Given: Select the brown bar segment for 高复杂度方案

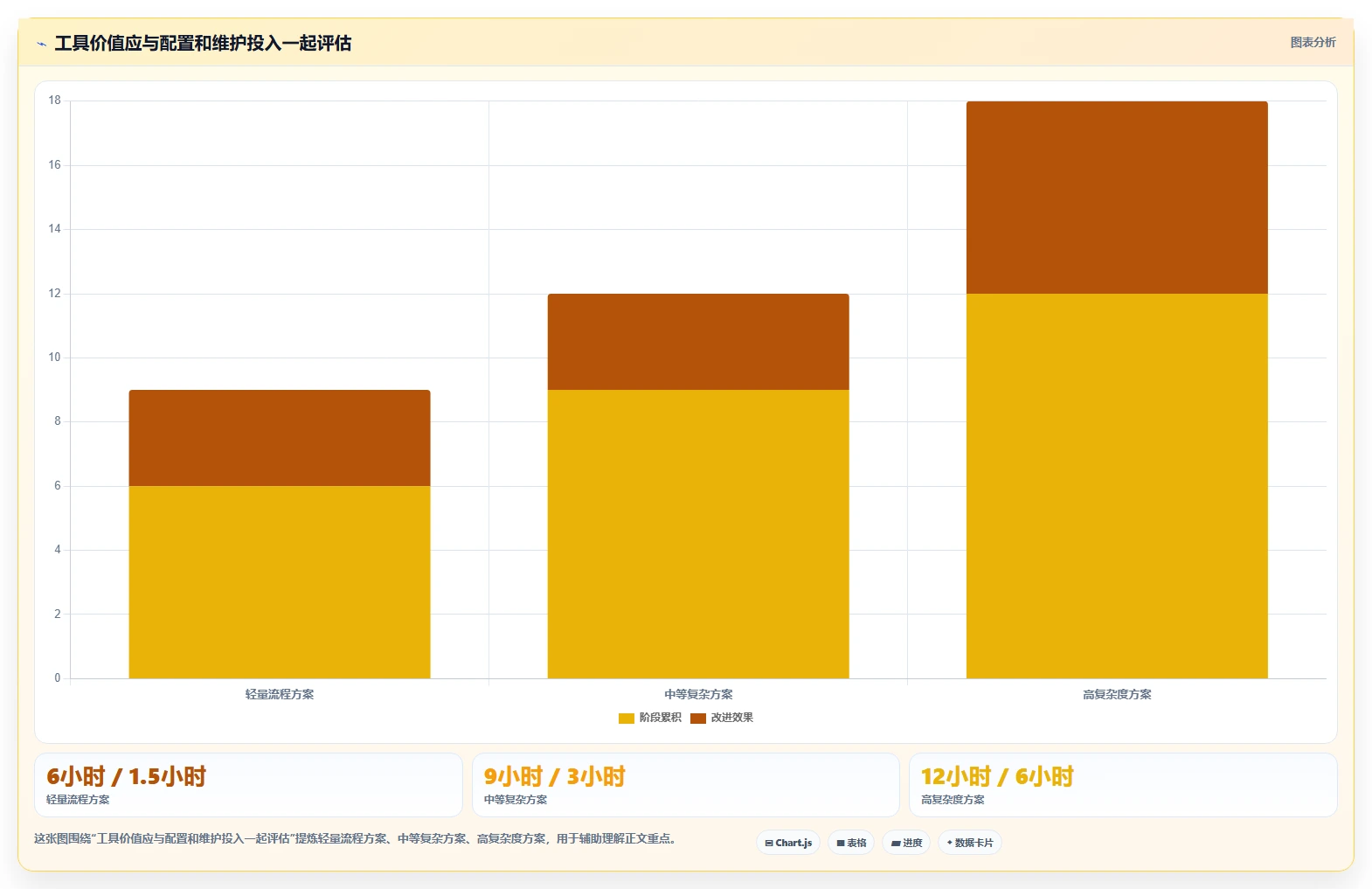Looking at the screenshot, I should [1117, 198].
